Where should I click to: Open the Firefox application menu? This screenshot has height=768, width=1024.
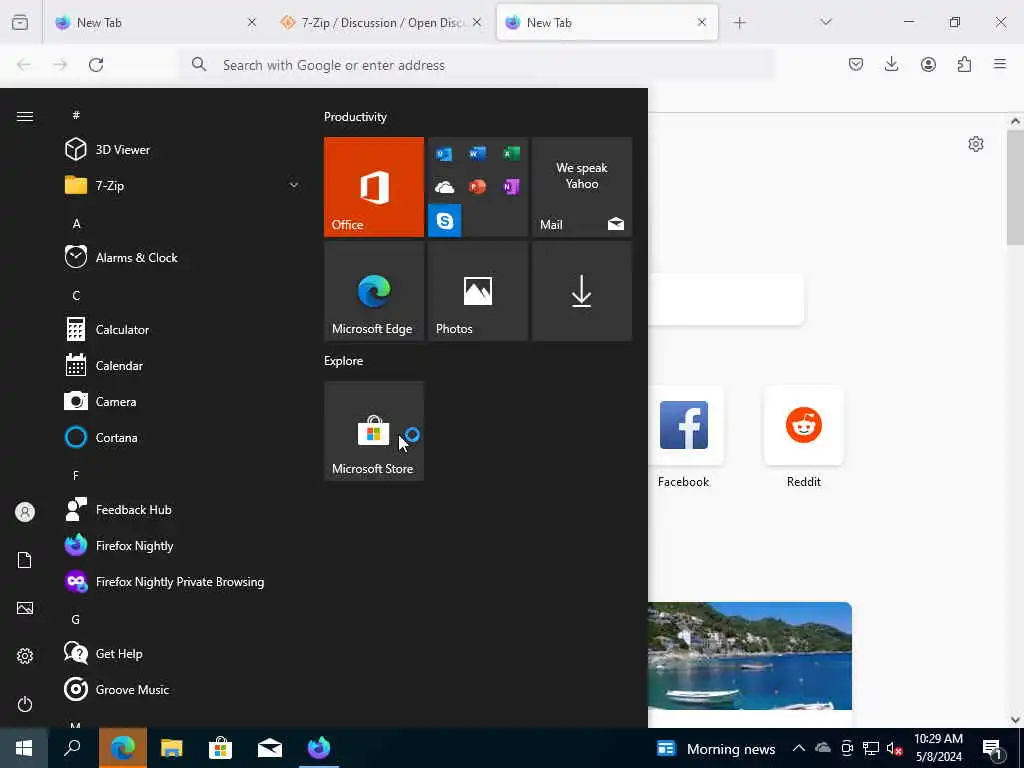(1000, 64)
